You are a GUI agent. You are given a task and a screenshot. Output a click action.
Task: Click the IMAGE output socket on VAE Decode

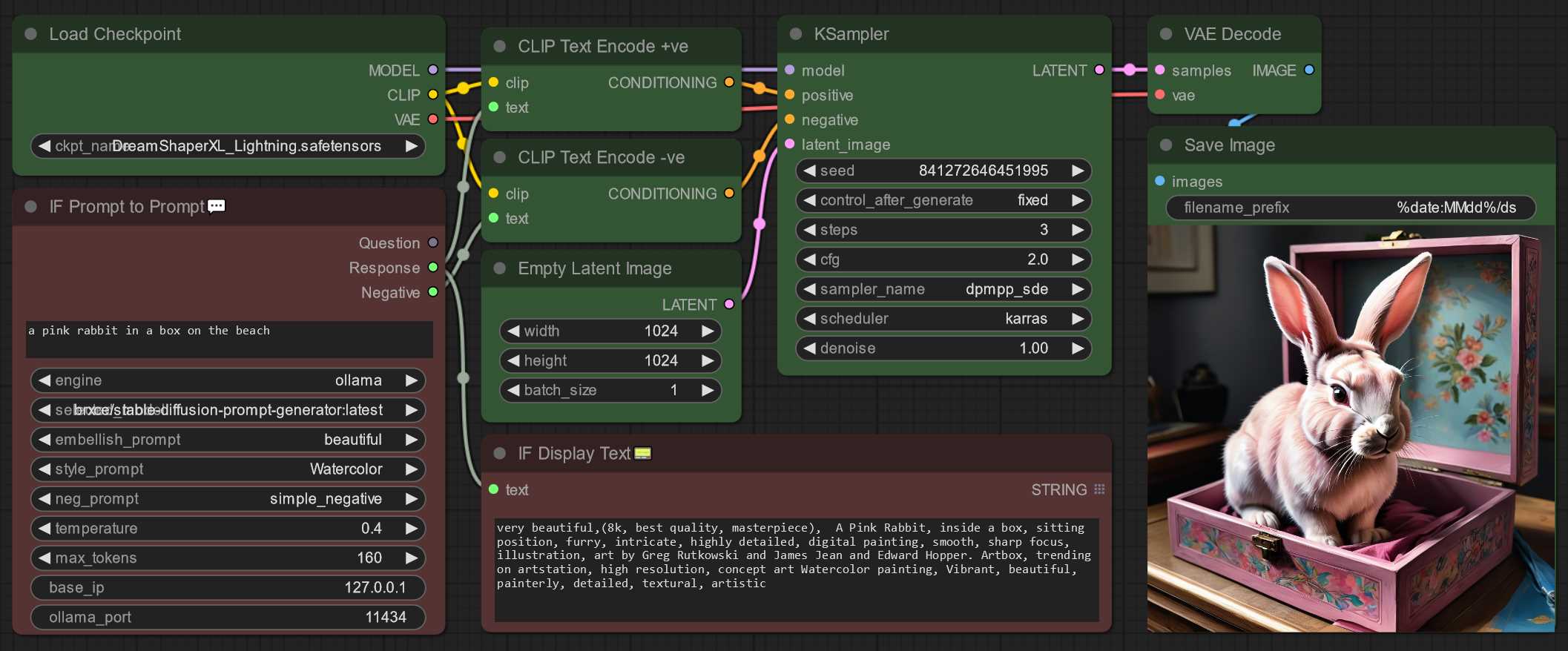coord(1309,70)
